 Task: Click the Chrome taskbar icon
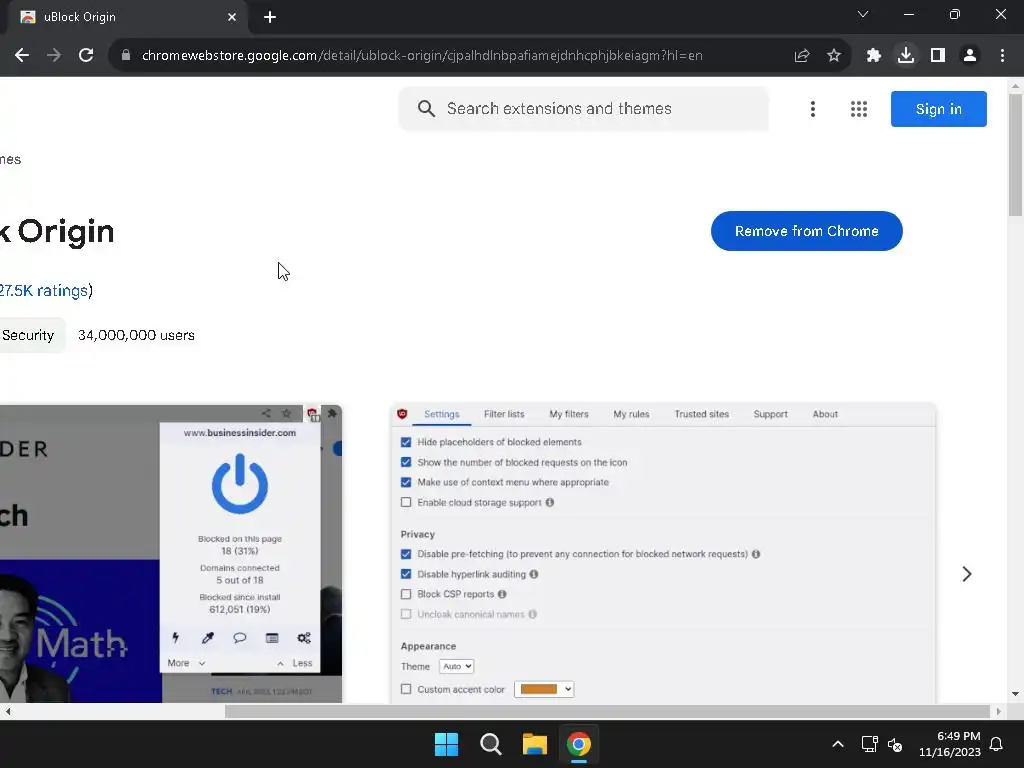click(579, 744)
